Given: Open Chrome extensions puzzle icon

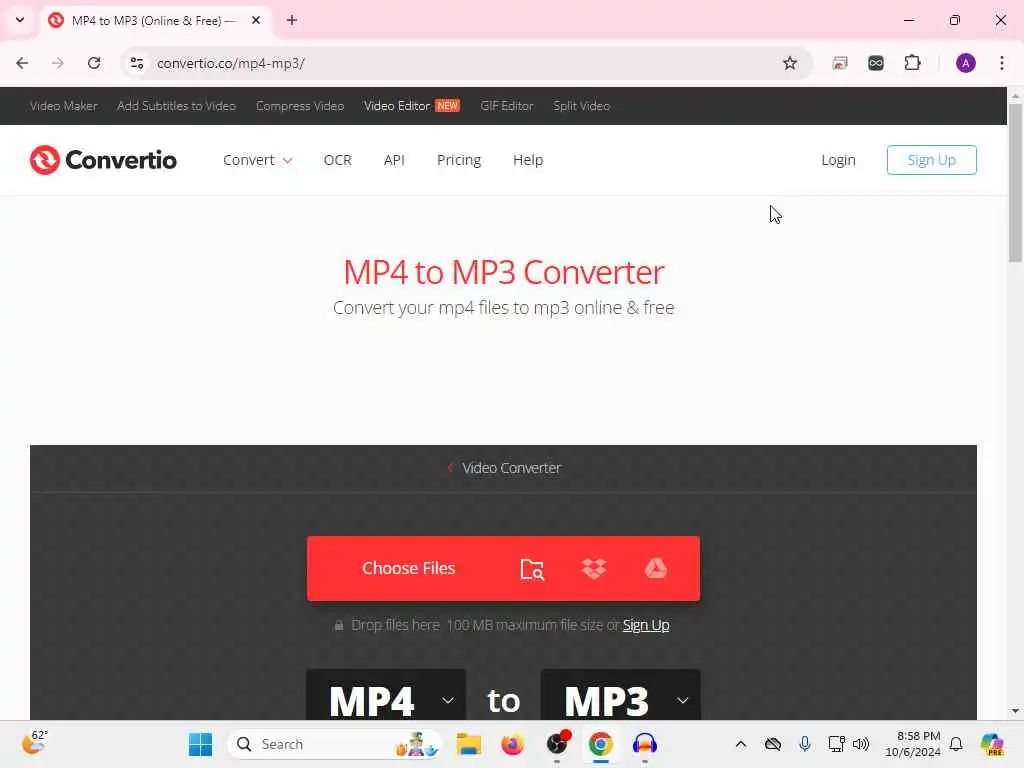Looking at the screenshot, I should coord(912,63).
